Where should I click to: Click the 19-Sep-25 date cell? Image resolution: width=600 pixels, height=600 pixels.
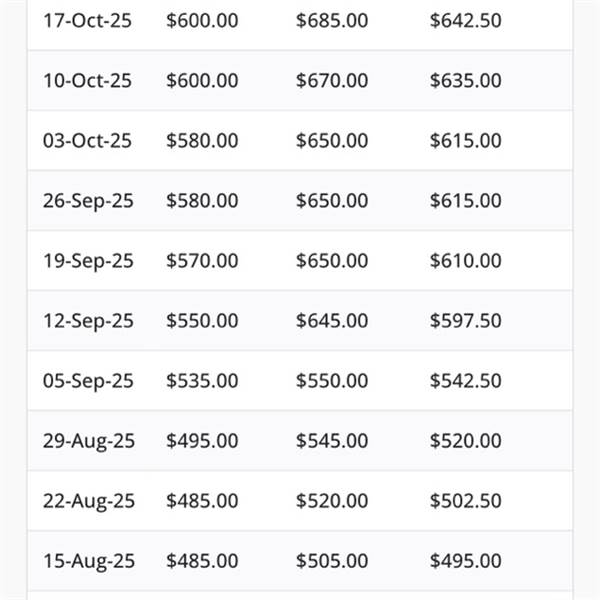tap(87, 260)
